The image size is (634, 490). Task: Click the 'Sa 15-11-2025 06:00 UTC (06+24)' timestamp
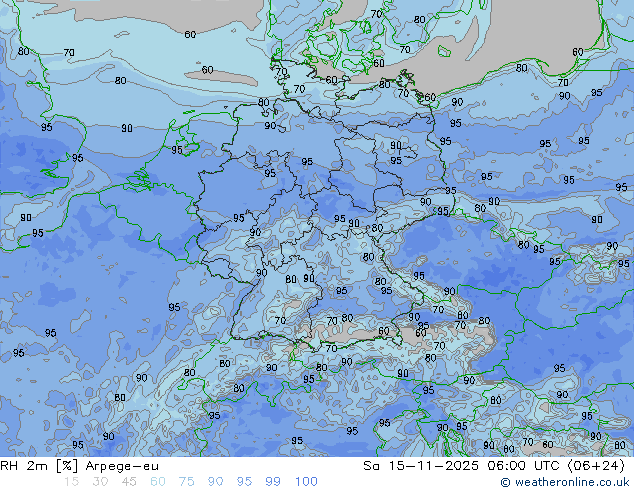494,466
